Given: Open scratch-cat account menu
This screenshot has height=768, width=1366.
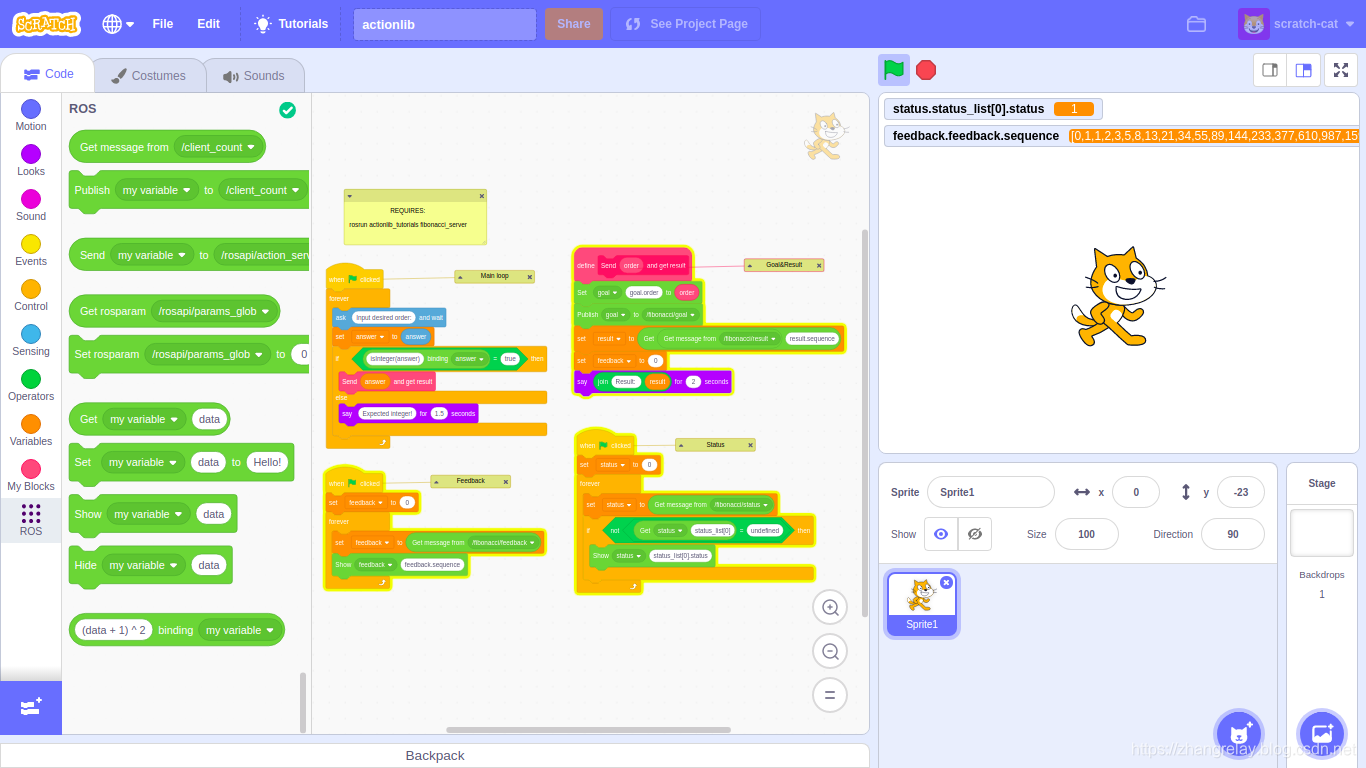Looking at the screenshot, I should [x=1297, y=24].
